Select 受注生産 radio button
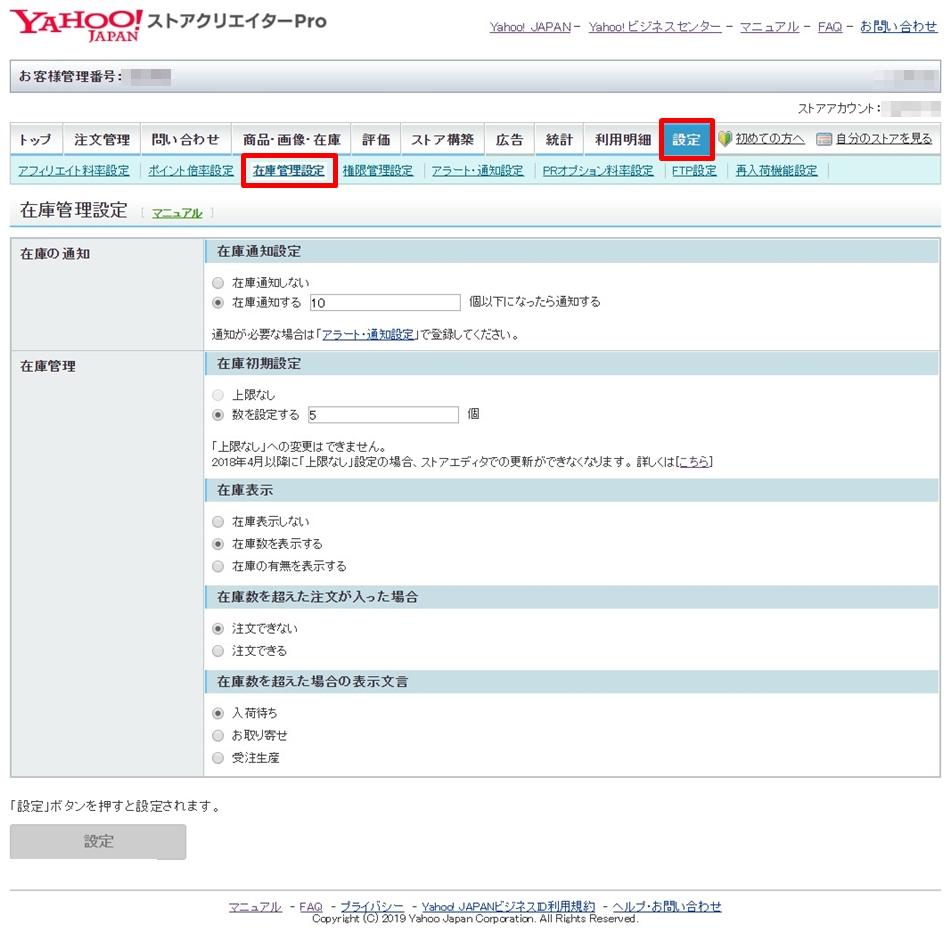This screenshot has width=950, height=932. tap(218, 758)
